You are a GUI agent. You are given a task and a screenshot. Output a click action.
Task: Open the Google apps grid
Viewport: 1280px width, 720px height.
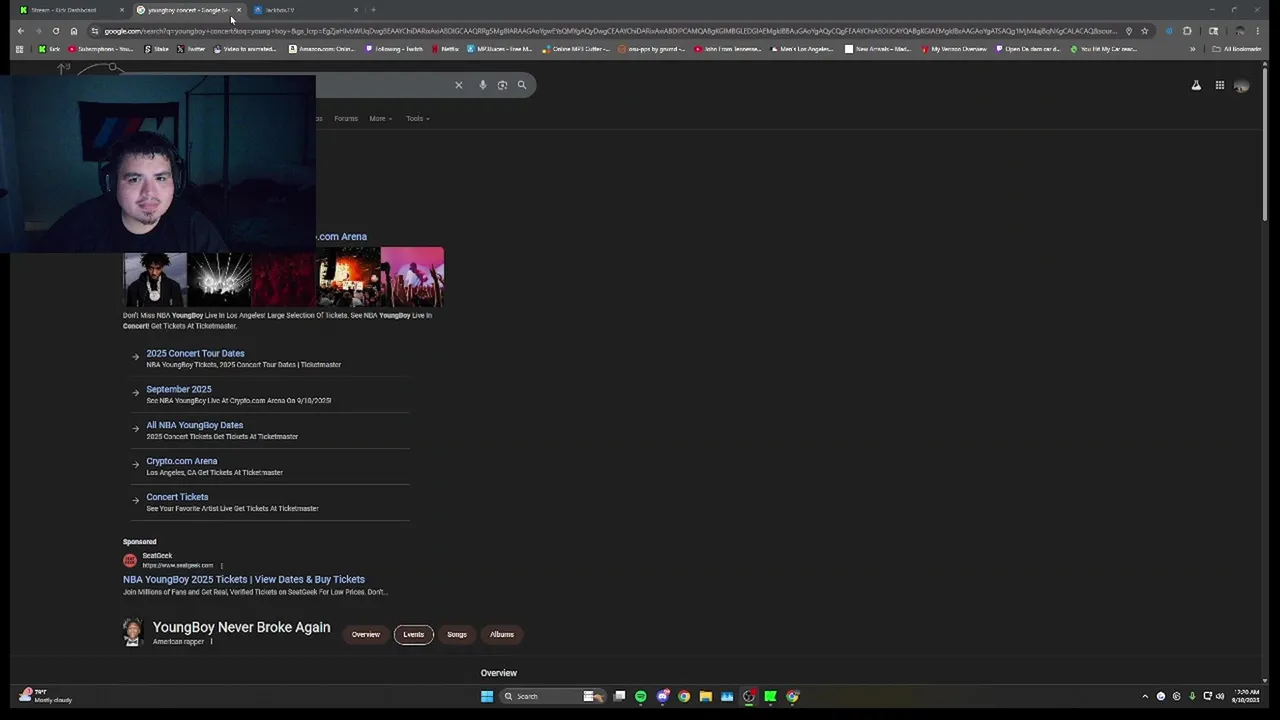coord(1220,86)
